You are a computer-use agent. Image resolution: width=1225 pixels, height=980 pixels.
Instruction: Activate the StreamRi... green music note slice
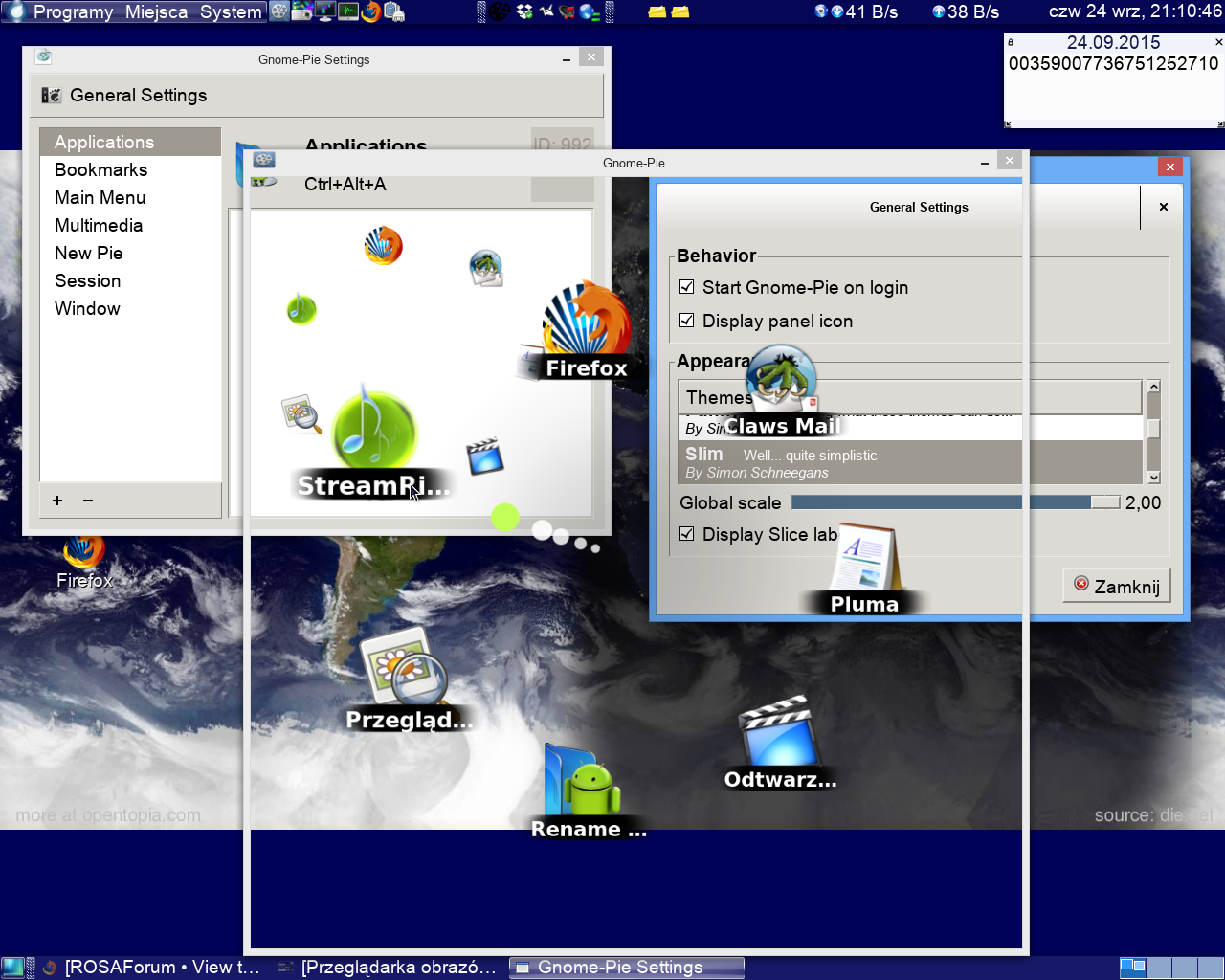coord(373,440)
